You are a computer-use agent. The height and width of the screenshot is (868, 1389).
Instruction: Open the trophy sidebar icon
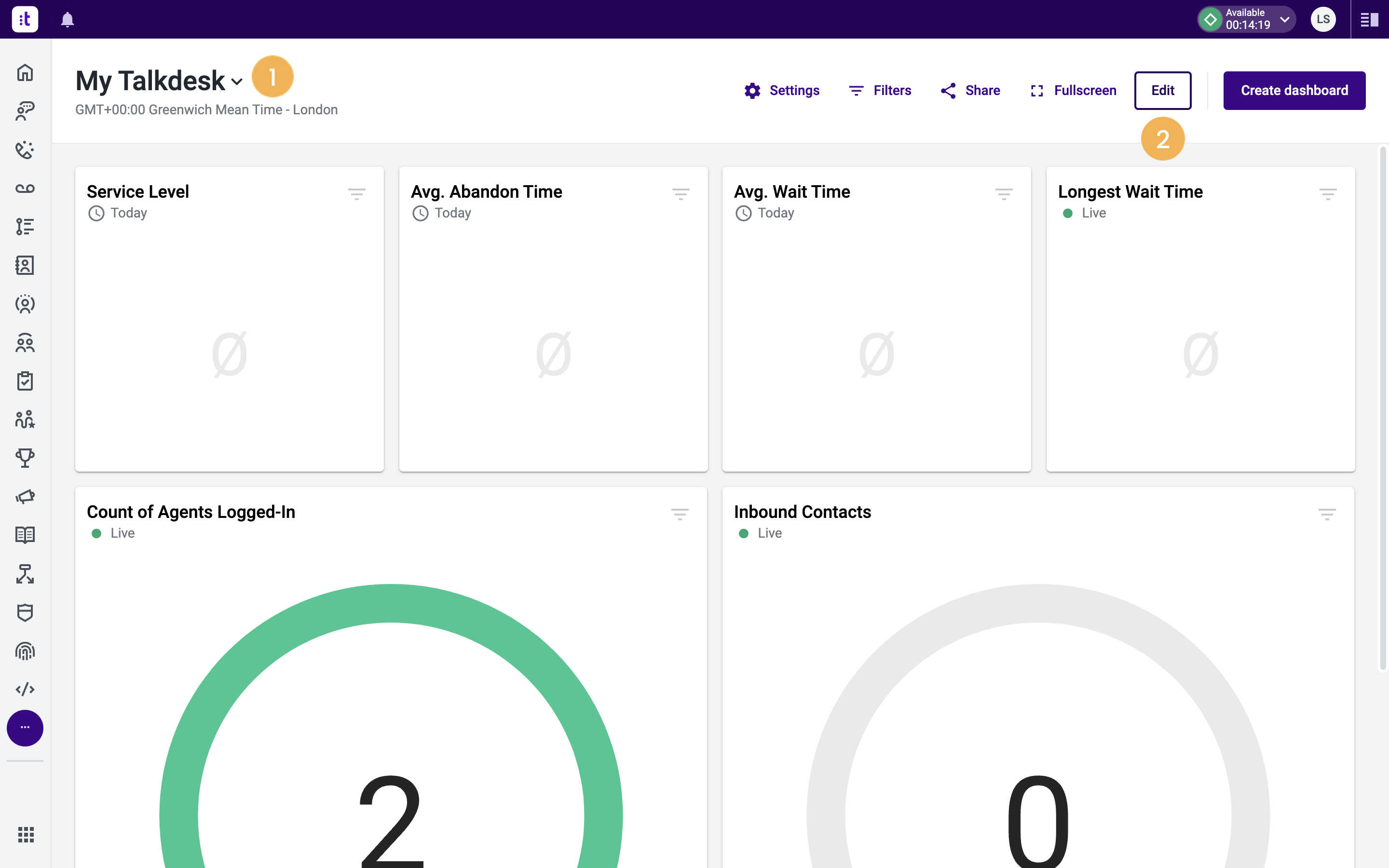pos(25,458)
